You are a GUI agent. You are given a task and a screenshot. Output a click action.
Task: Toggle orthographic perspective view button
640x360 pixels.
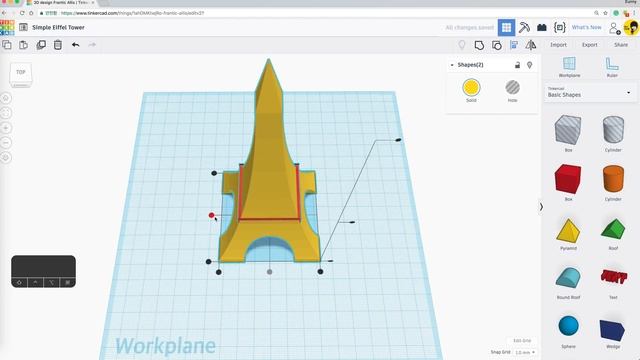[6, 158]
